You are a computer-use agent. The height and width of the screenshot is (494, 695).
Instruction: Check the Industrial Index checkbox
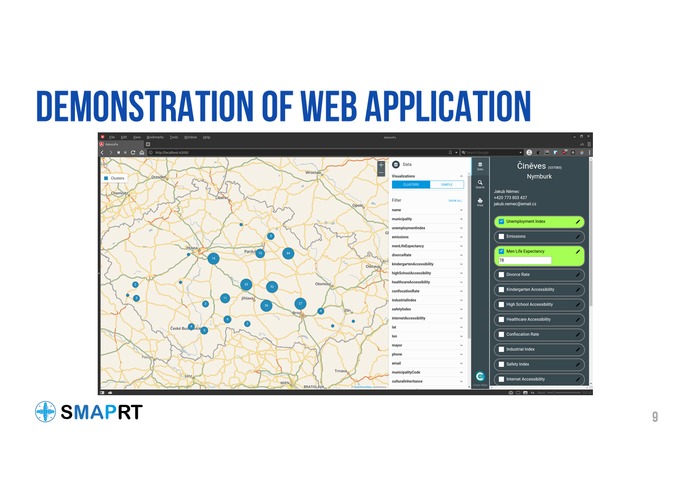pos(501,350)
